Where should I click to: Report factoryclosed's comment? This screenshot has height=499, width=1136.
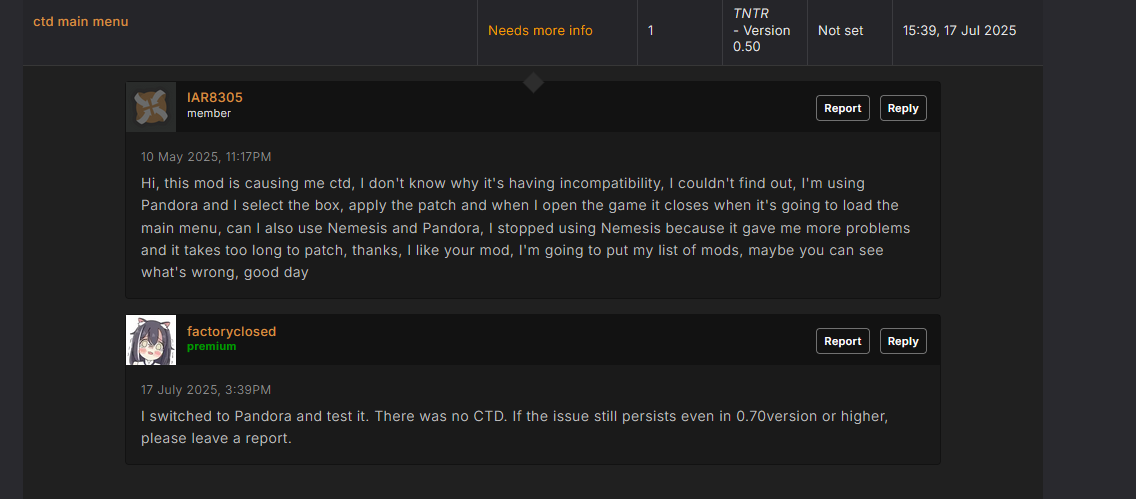[842, 341]
